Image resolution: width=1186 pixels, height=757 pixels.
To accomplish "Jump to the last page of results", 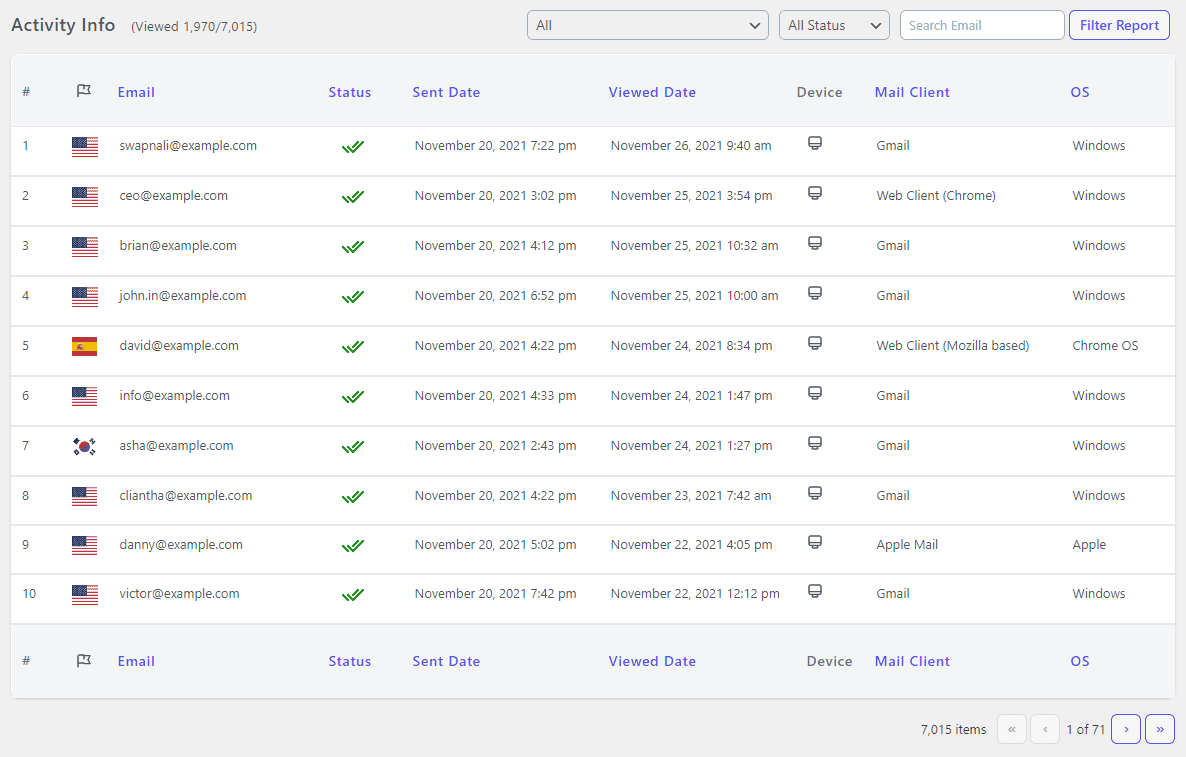I will (1160, 729).
